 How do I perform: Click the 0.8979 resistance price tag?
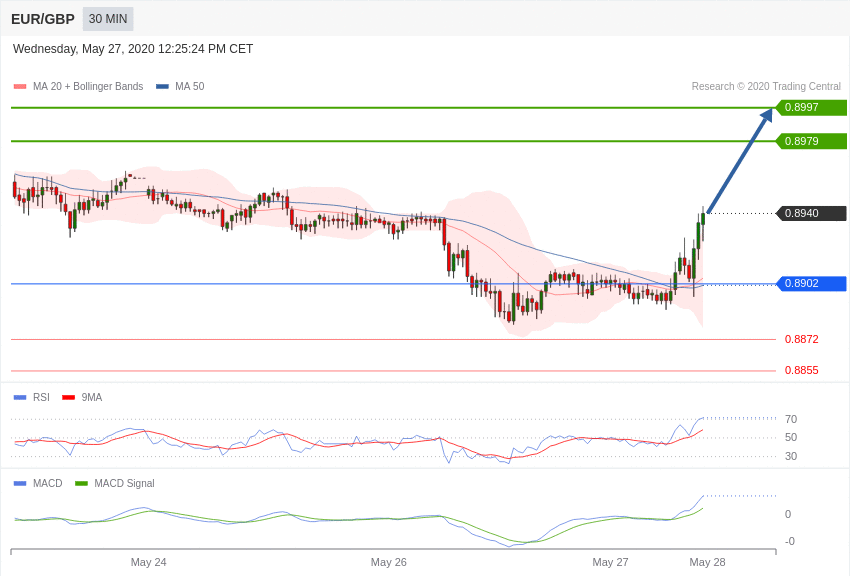click(811, 141)
